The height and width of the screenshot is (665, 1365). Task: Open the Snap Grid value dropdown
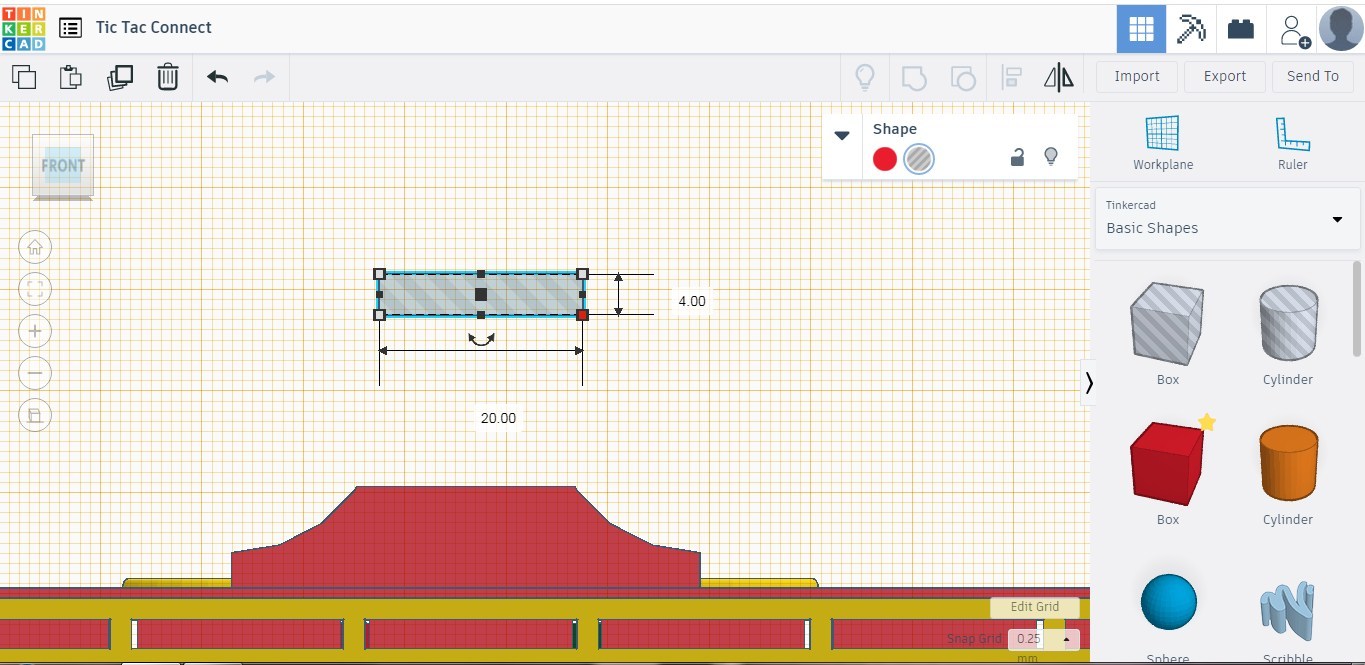pyautogui.click(x=1044, y=639)
